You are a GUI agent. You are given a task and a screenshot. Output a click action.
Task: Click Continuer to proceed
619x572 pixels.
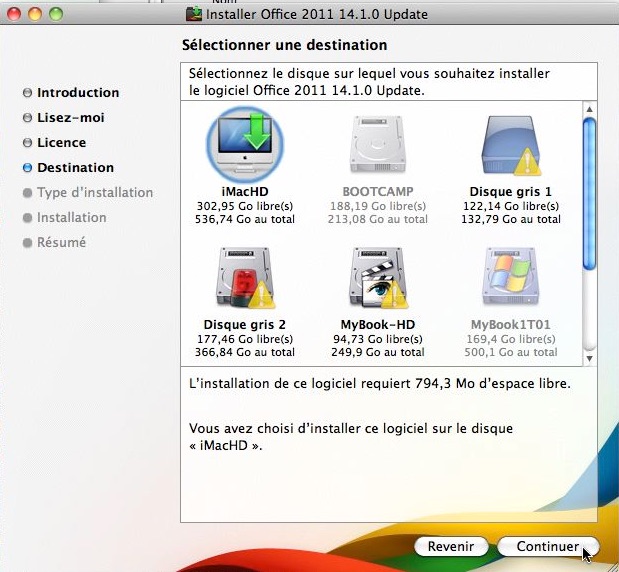point(548,546)
